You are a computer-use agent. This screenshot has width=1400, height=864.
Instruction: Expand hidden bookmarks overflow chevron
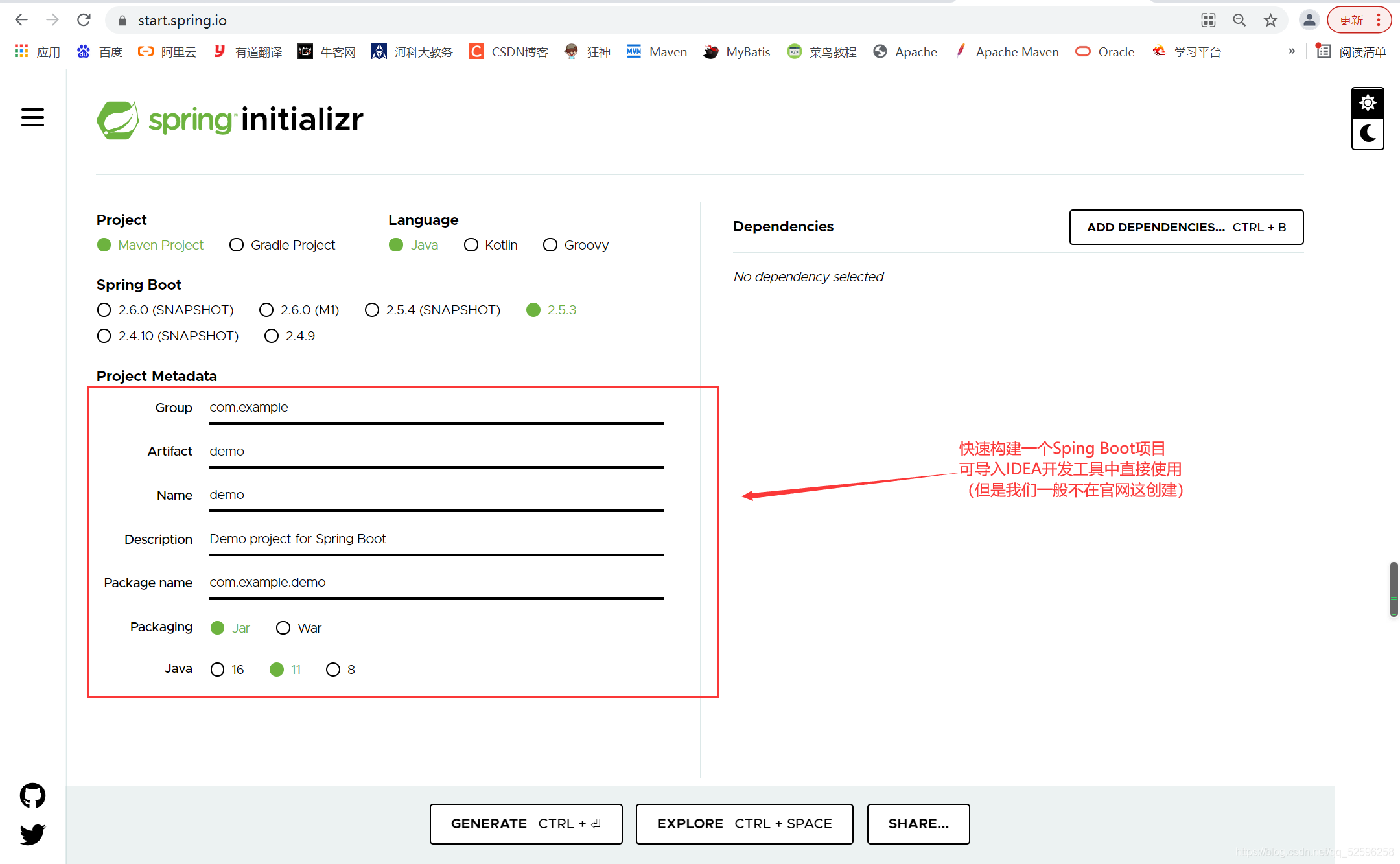click(1292, 51)
